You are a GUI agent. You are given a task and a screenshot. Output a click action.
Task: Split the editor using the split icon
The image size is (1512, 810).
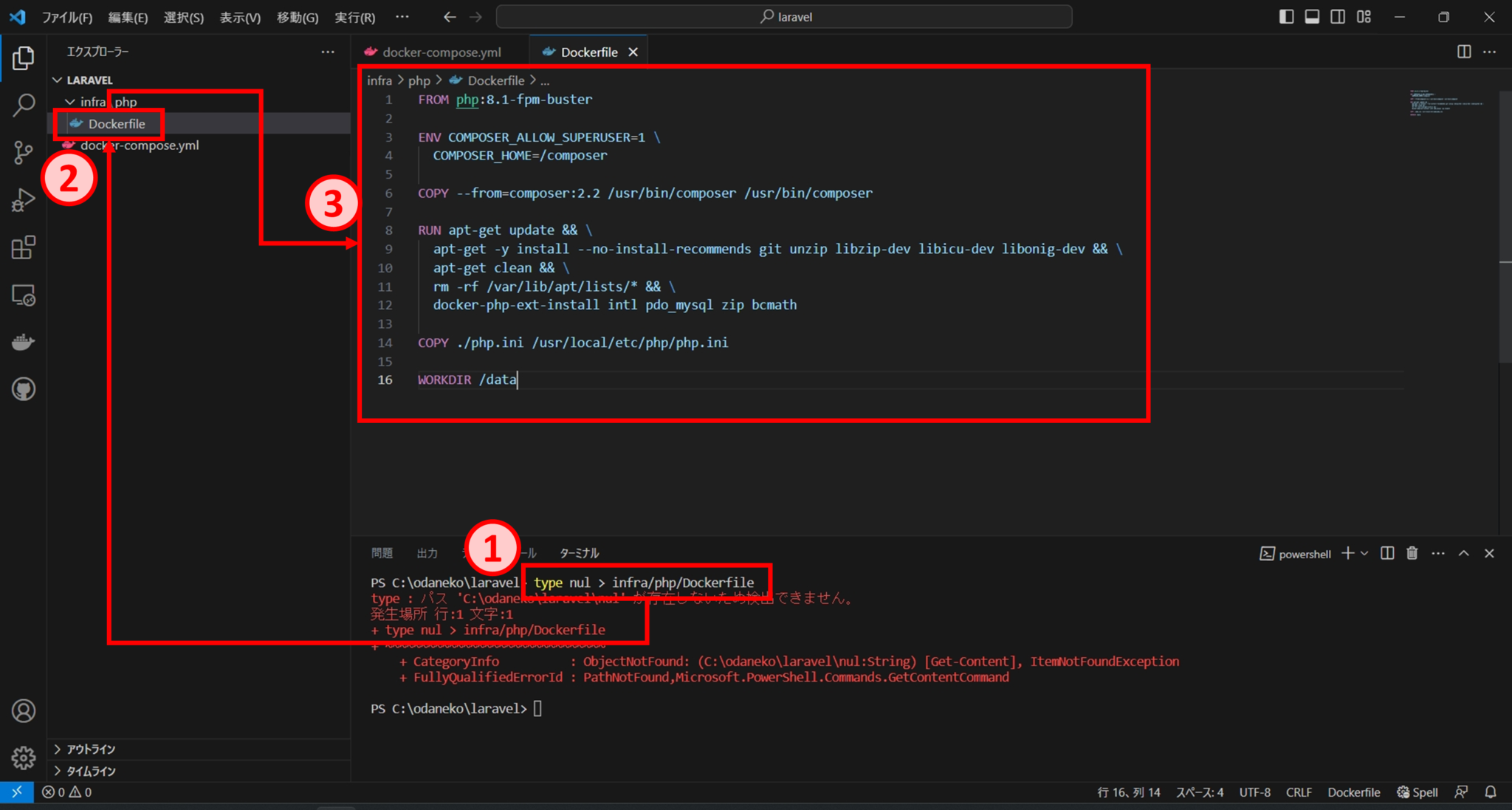pos(1464,52)
